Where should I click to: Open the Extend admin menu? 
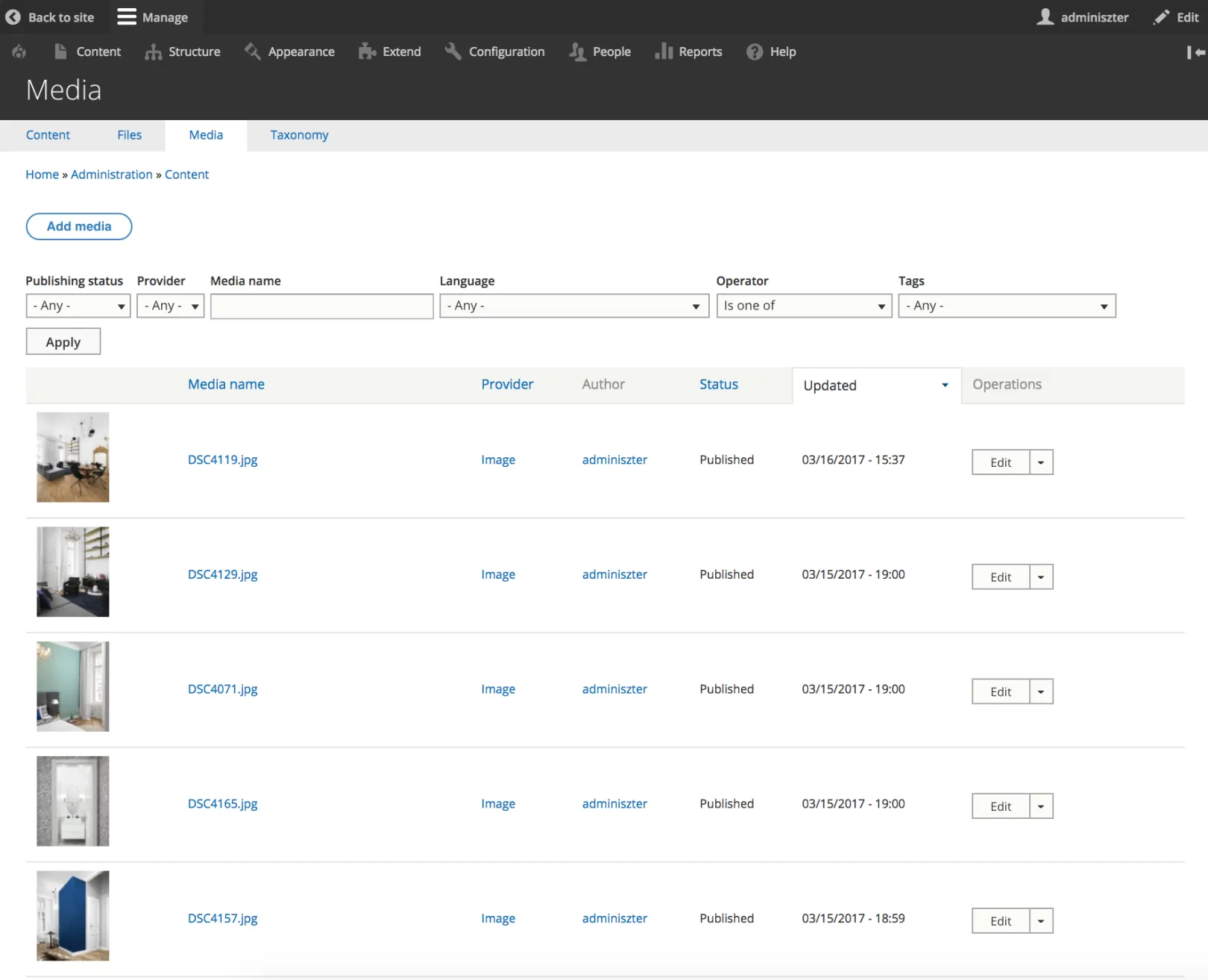(390, 51)
